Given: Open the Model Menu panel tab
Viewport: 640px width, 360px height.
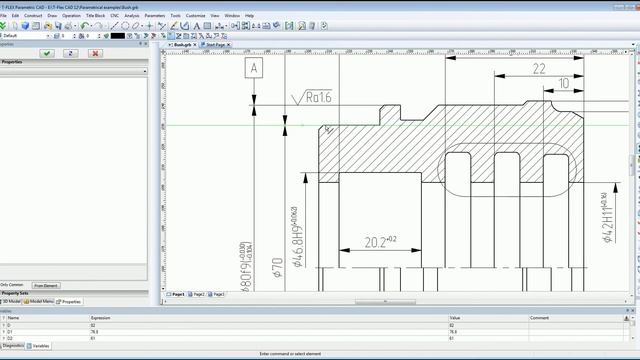Looking at the screenshot, I should coord(38,301).
